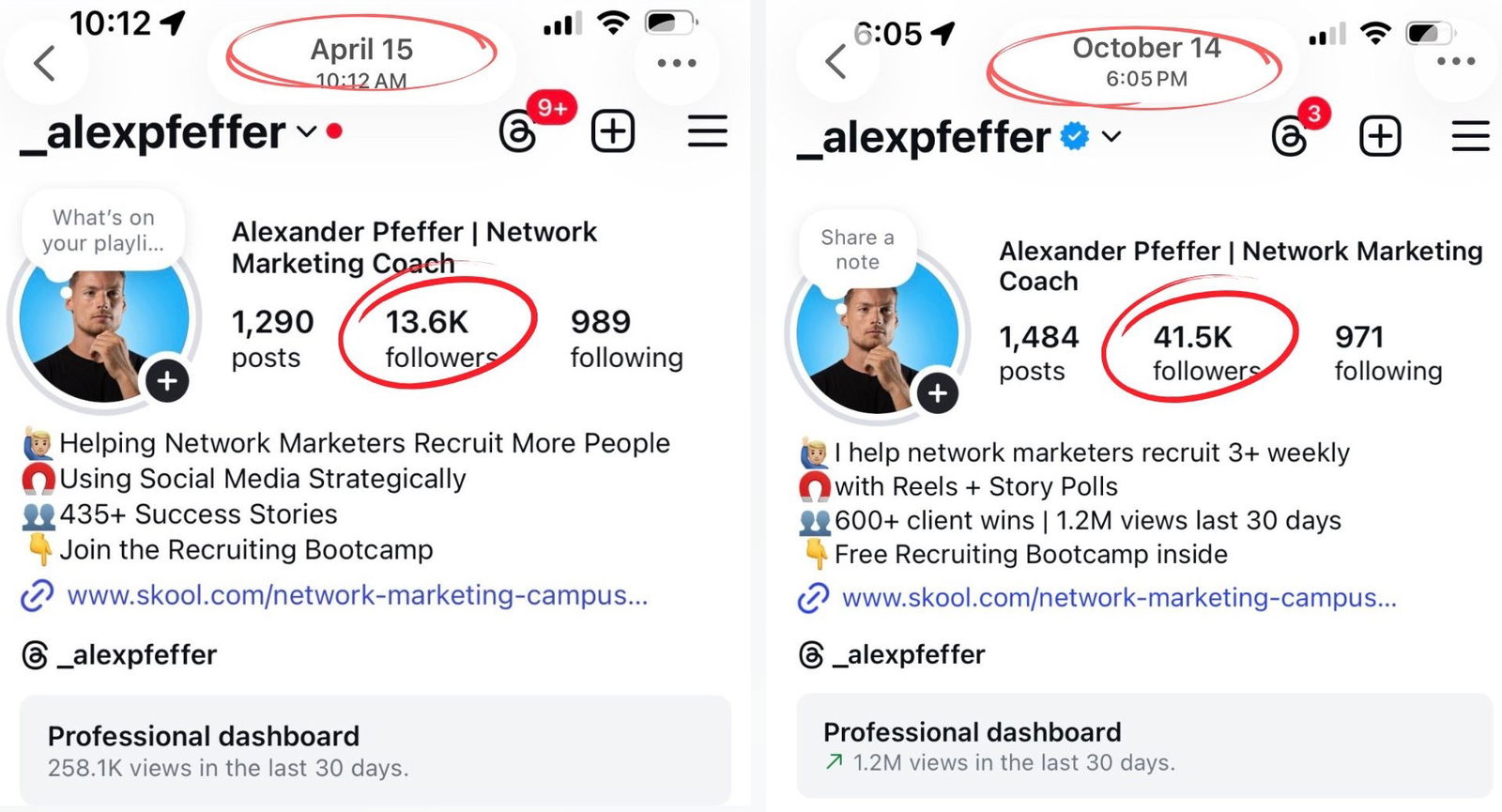Open skool.com link on left profile
This screenshot has width=1502, height=812.
click(x=357, y=595)
